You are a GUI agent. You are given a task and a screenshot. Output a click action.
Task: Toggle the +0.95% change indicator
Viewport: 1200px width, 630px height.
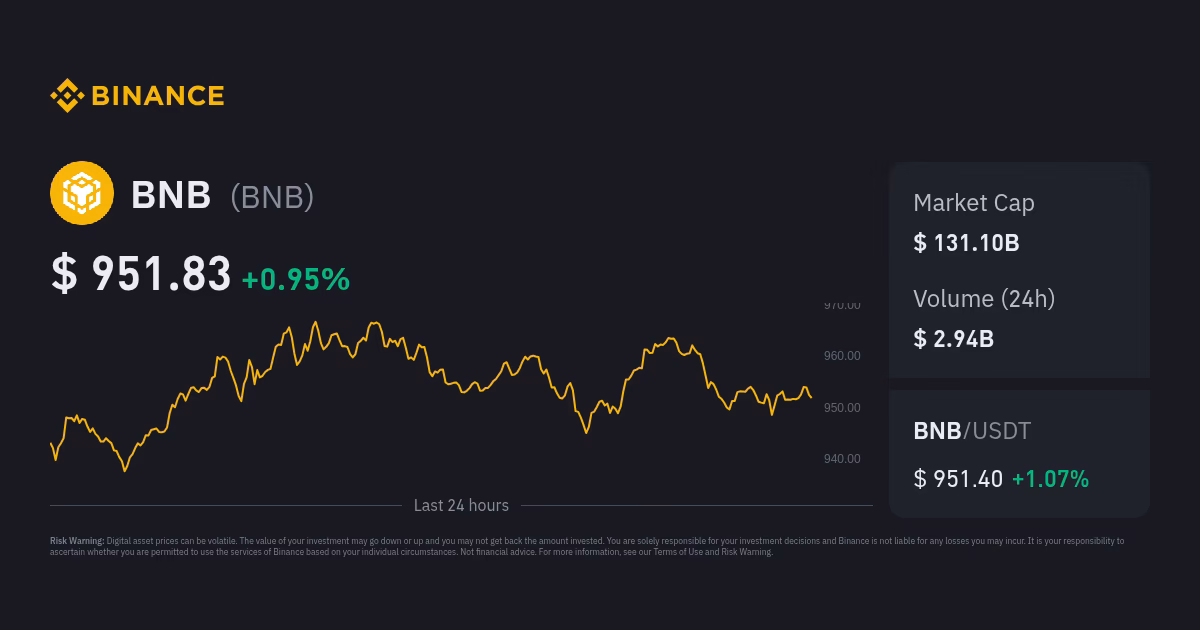pos(294,281)
